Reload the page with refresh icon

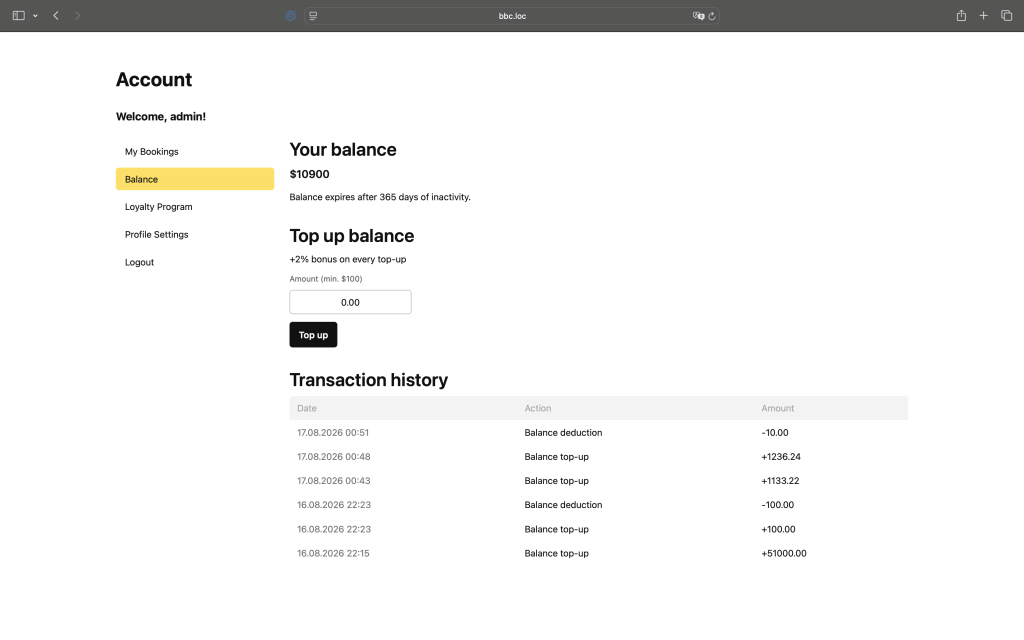pyautogui.click(x=712, y=16)
